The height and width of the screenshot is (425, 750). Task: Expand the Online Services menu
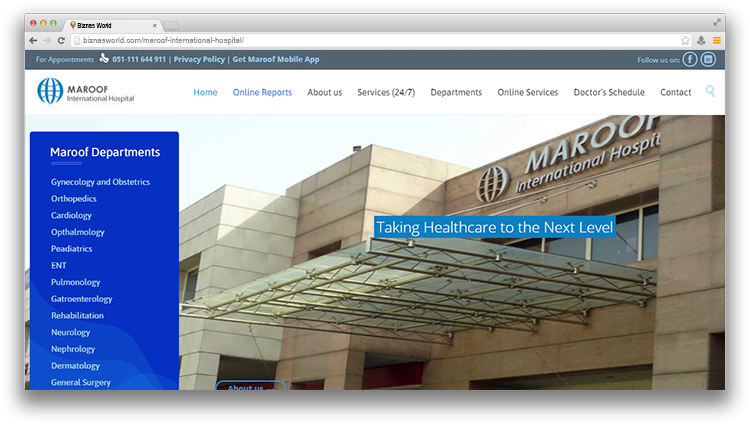point(527,92)
